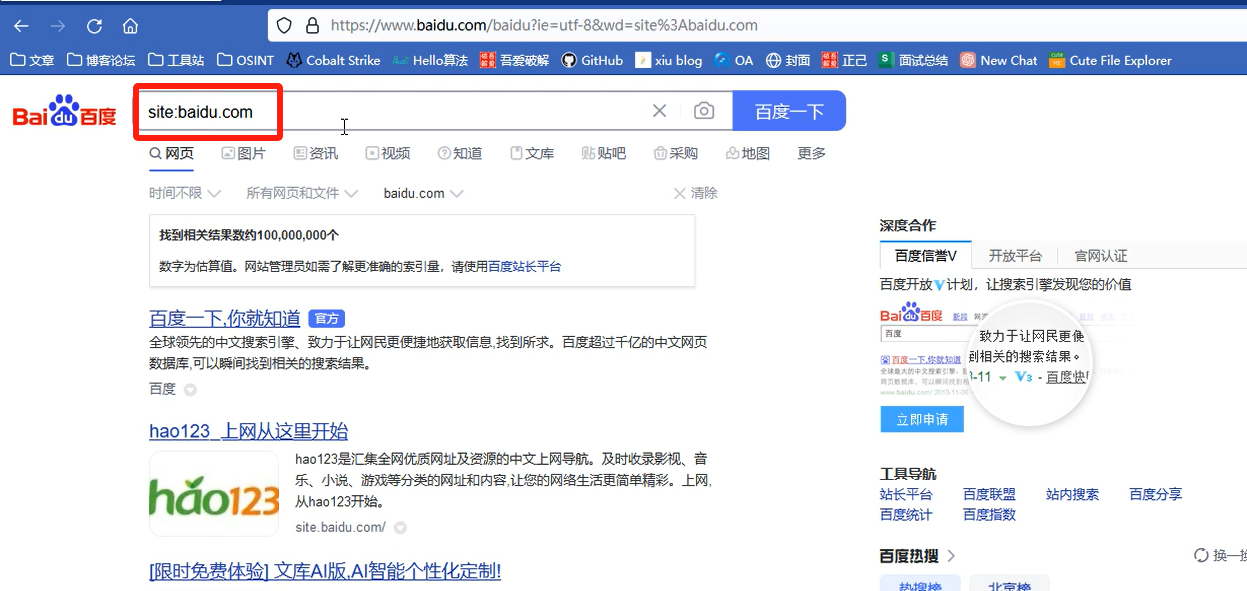Select the 开放平台 tab
The height and width of the screenshot is (591, 1247).
[x=1015, y=255]
